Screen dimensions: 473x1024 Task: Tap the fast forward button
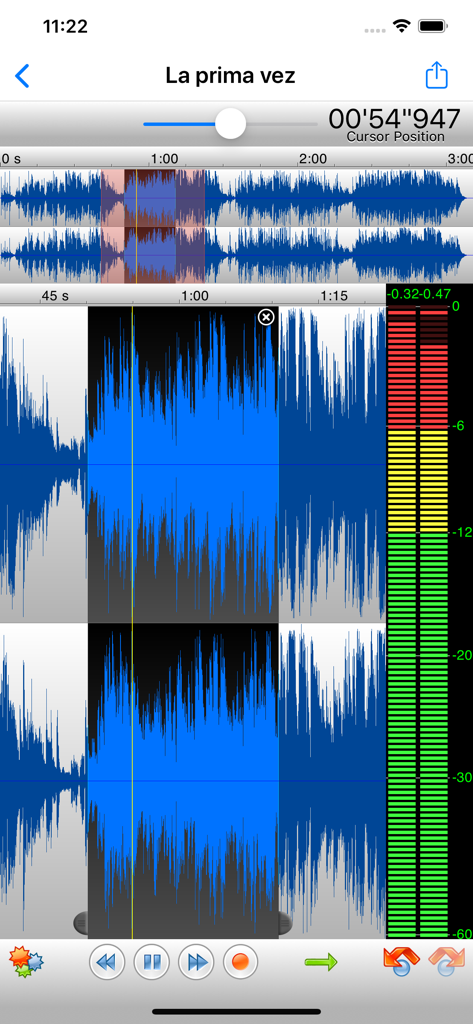(196, 962)
